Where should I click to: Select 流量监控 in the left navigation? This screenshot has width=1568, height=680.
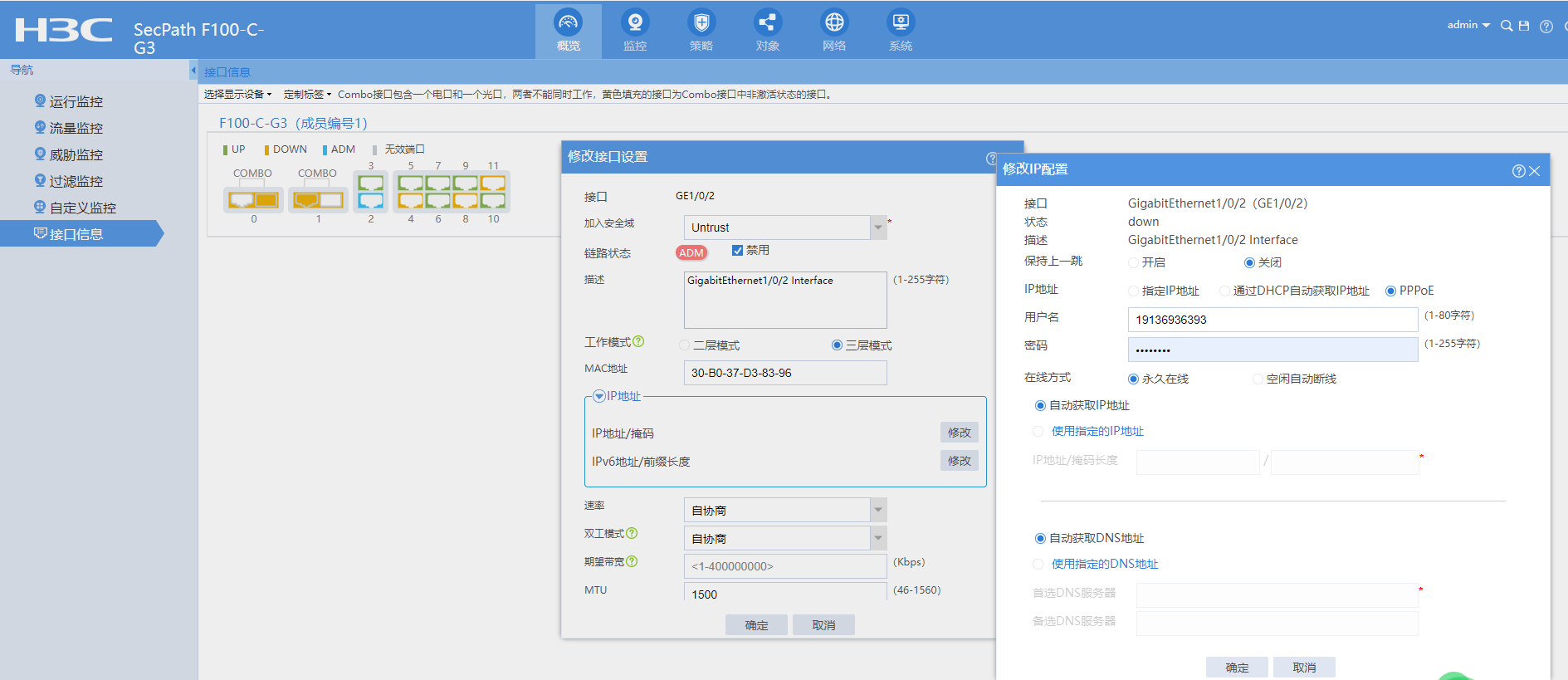76,128
